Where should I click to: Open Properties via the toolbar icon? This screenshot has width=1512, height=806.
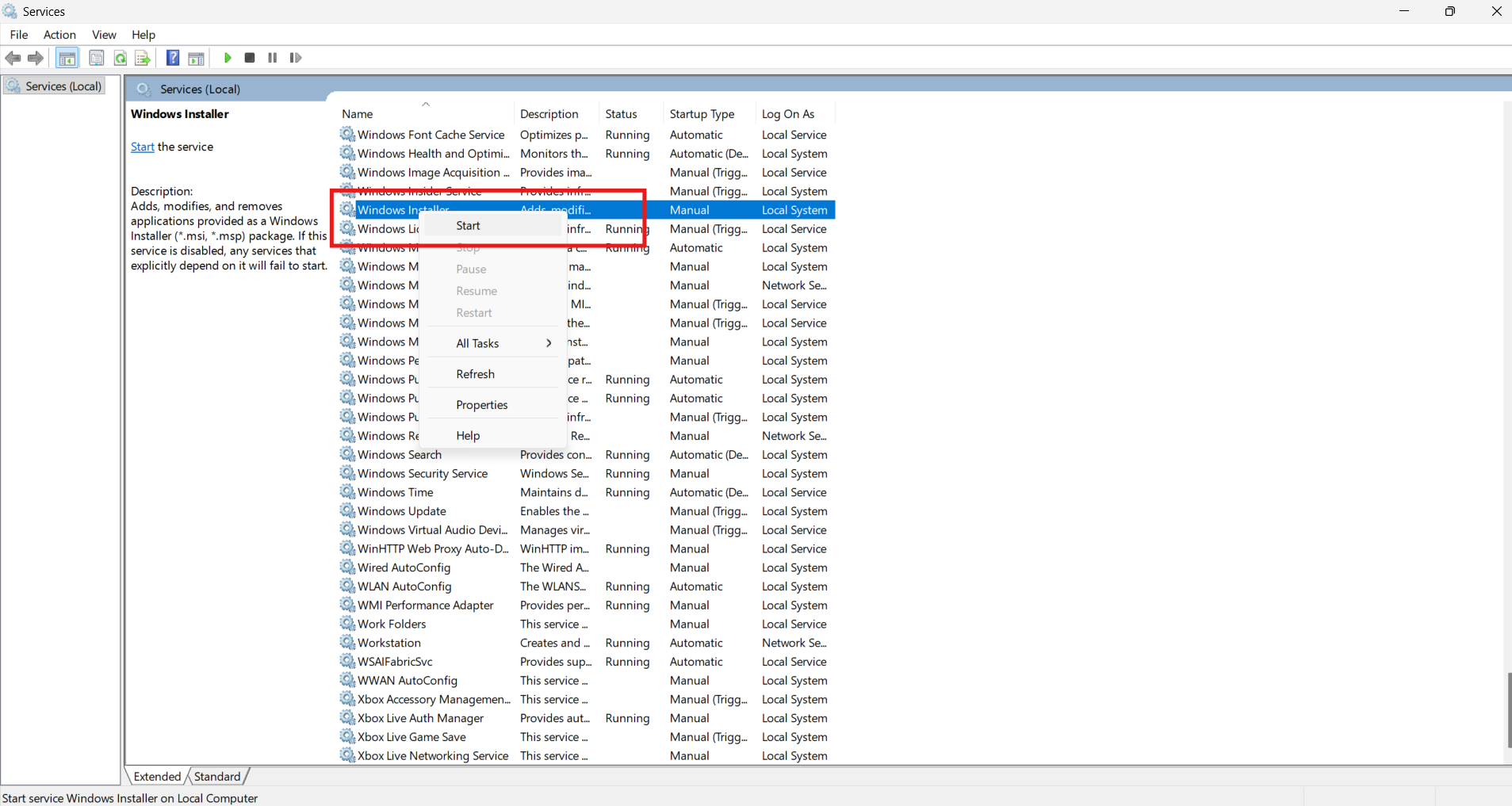(x=96, y=57)
